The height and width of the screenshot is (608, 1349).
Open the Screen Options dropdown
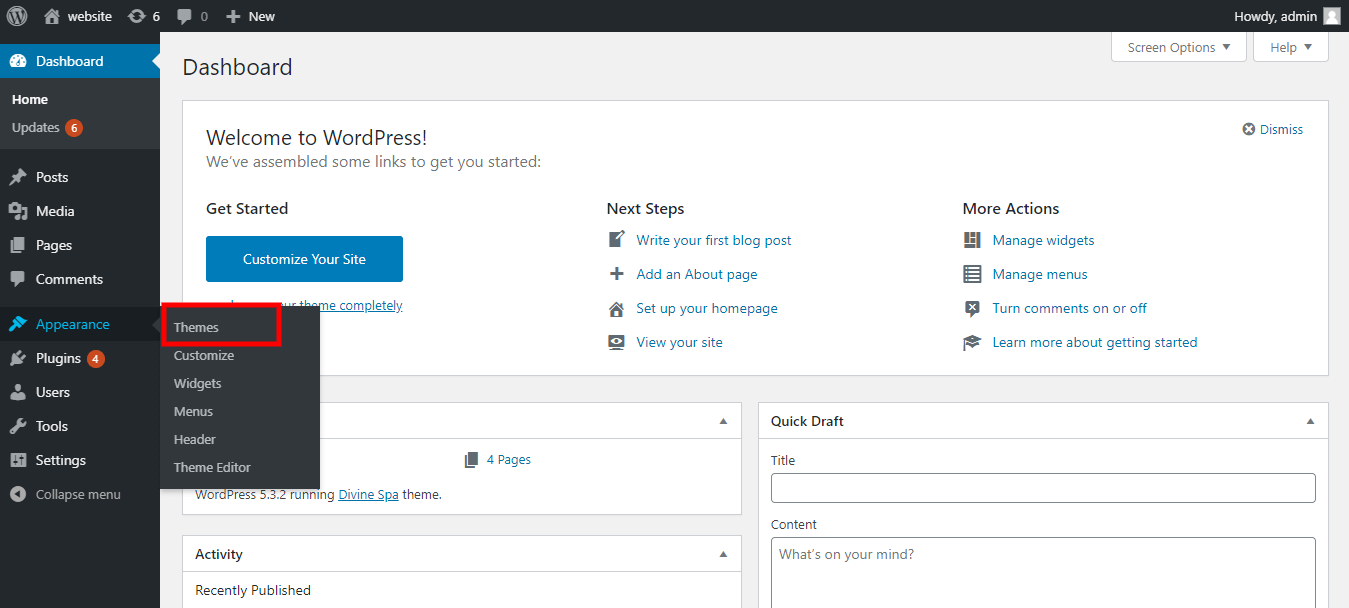tap(1179, 47)
